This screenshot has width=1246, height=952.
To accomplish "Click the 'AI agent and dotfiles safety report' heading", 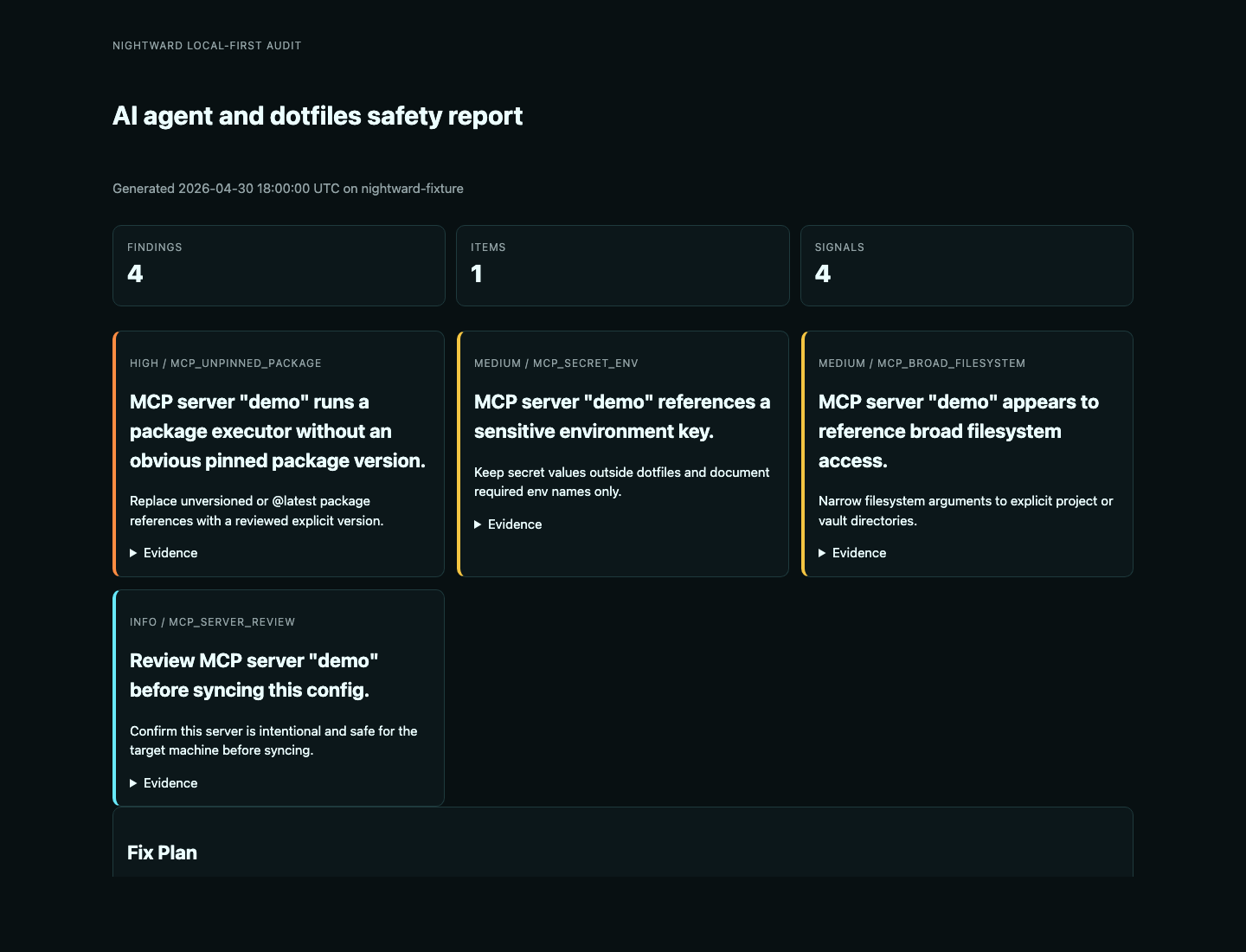I will [318, 116].
